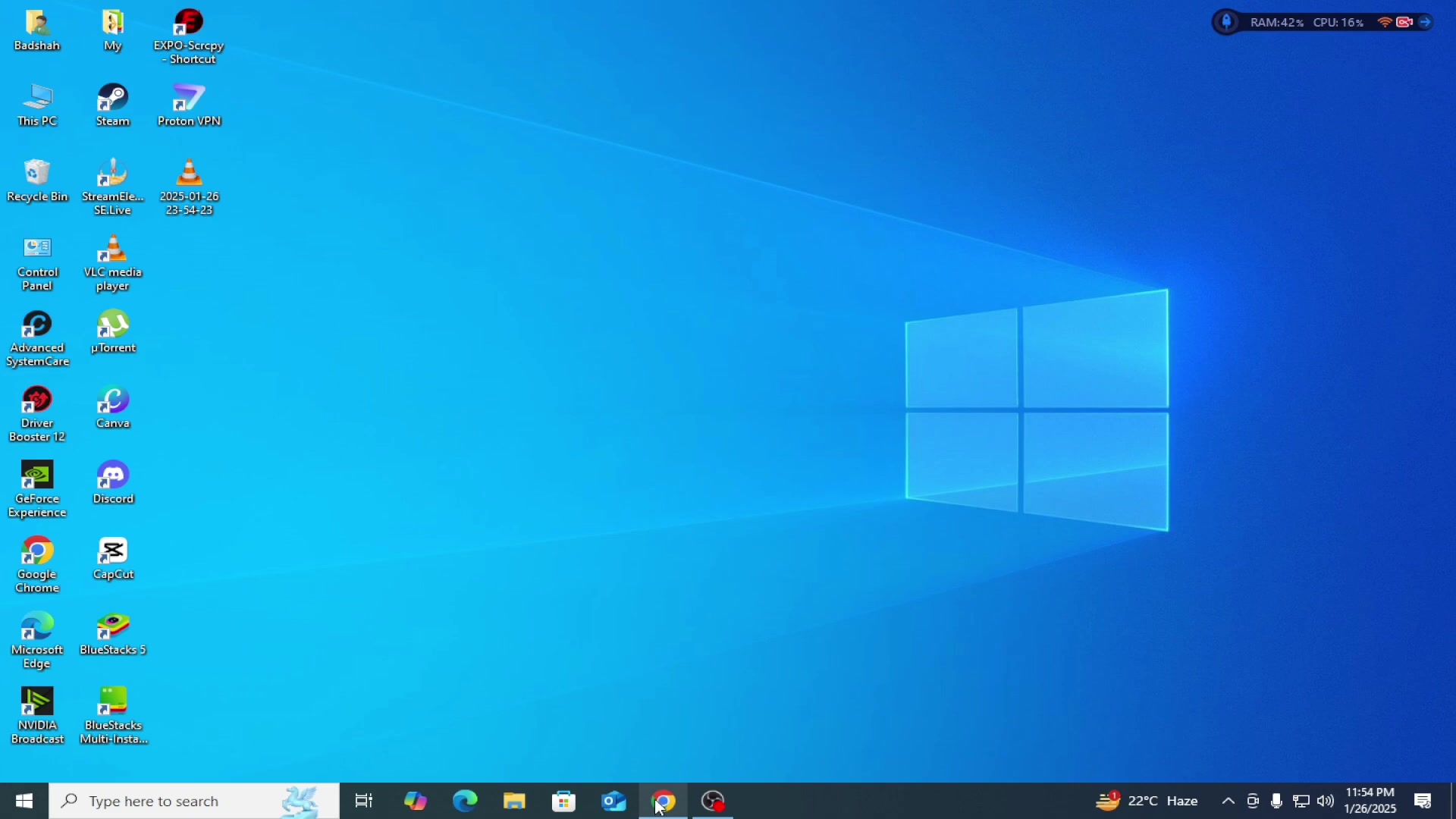Open the clock and calendar flyout
Image resolution: width=1456 pixels, height=819 pixels.
(x=1371, y=802)
